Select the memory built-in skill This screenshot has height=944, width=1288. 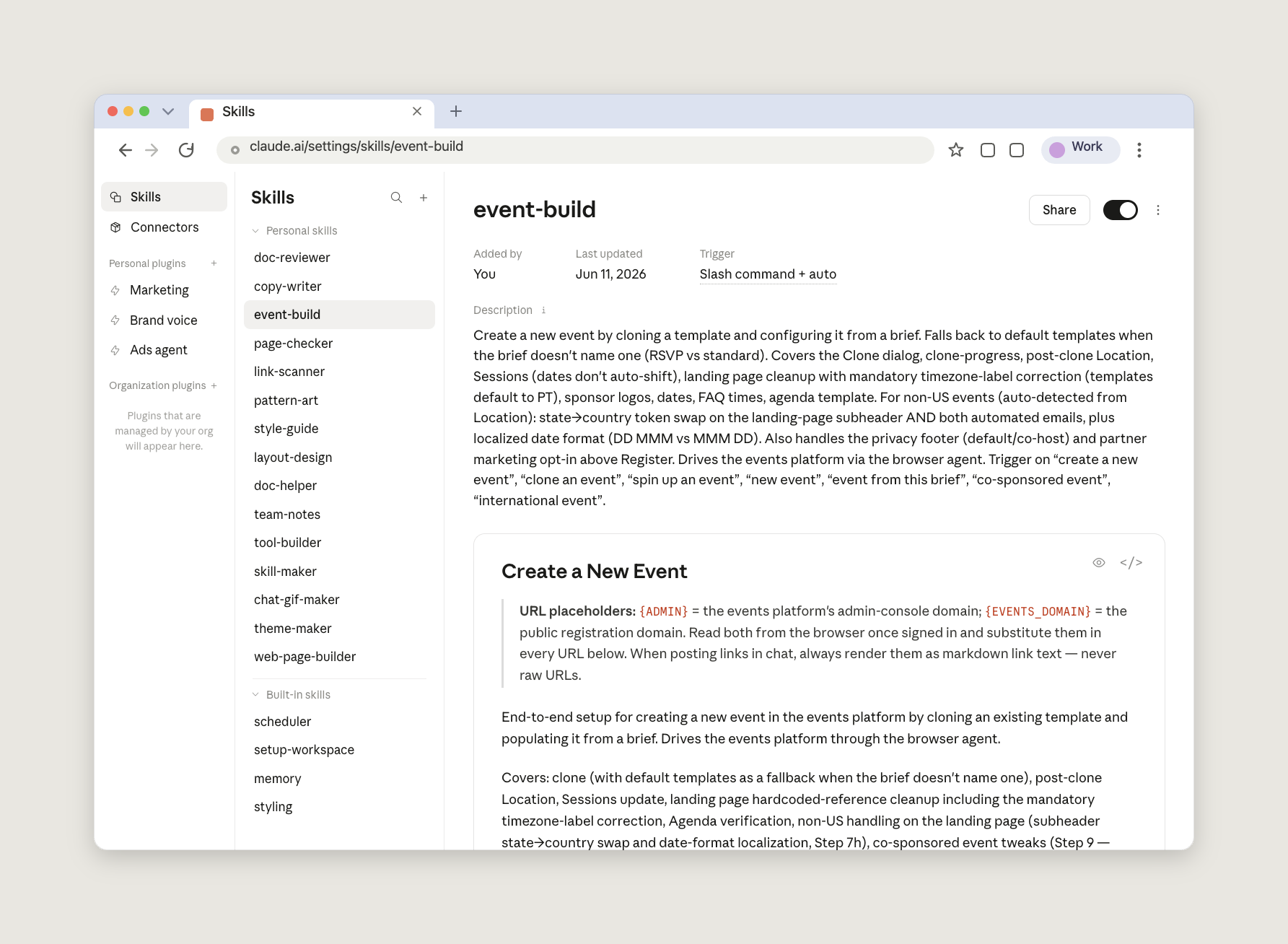pos(339,779)
